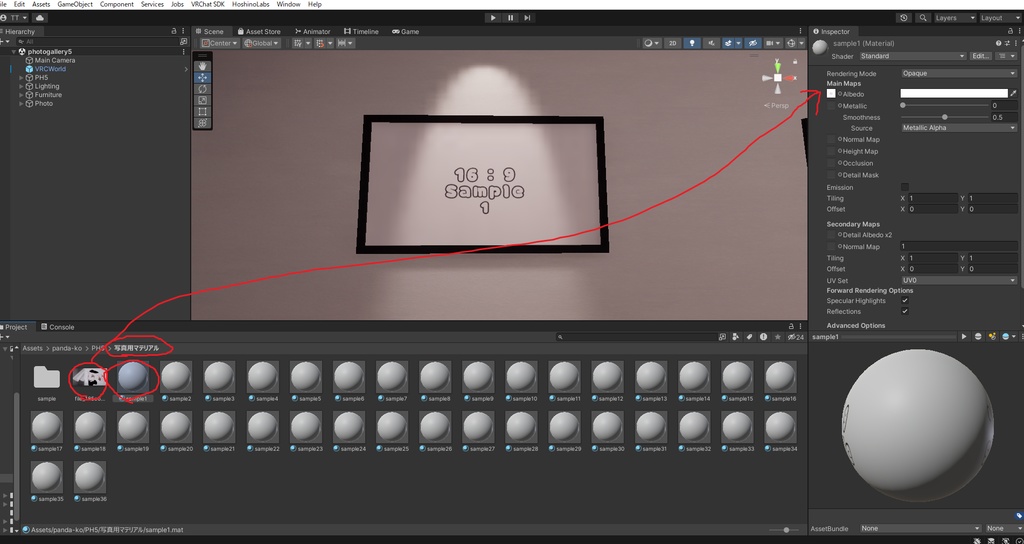Open the VRChat SDK menu
Screen dimensions: 1024x544
click(207, 4)
